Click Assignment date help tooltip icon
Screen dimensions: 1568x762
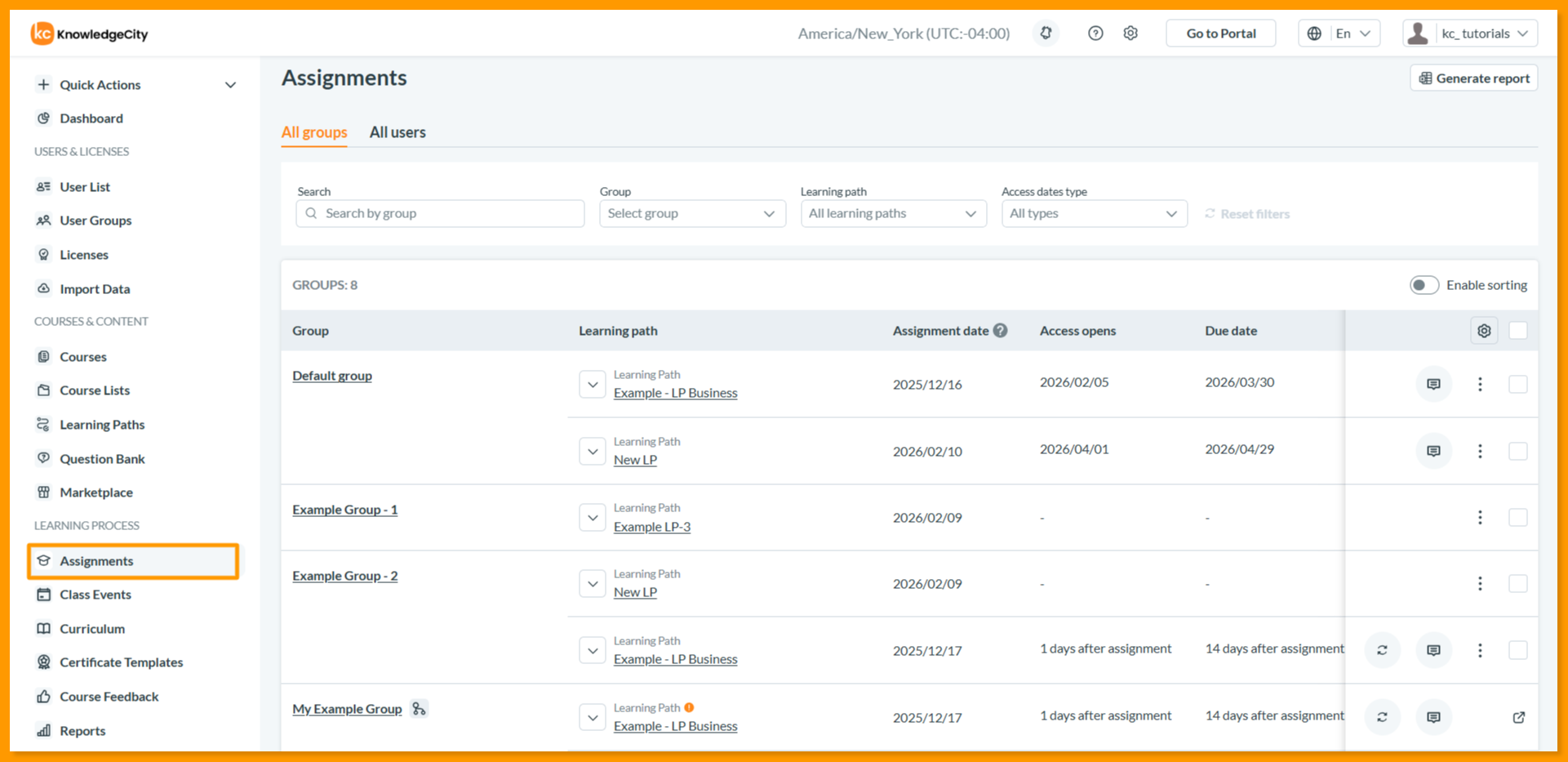pyautogui.click(x=1000, y=331)
